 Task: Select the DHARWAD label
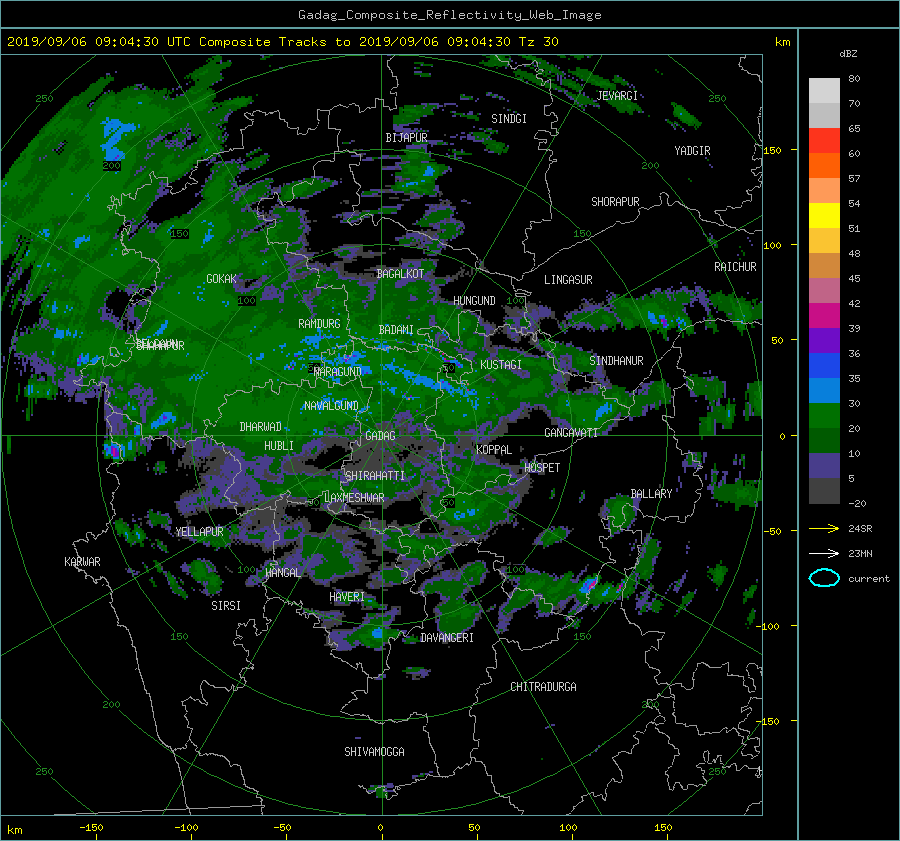(261, 427)
